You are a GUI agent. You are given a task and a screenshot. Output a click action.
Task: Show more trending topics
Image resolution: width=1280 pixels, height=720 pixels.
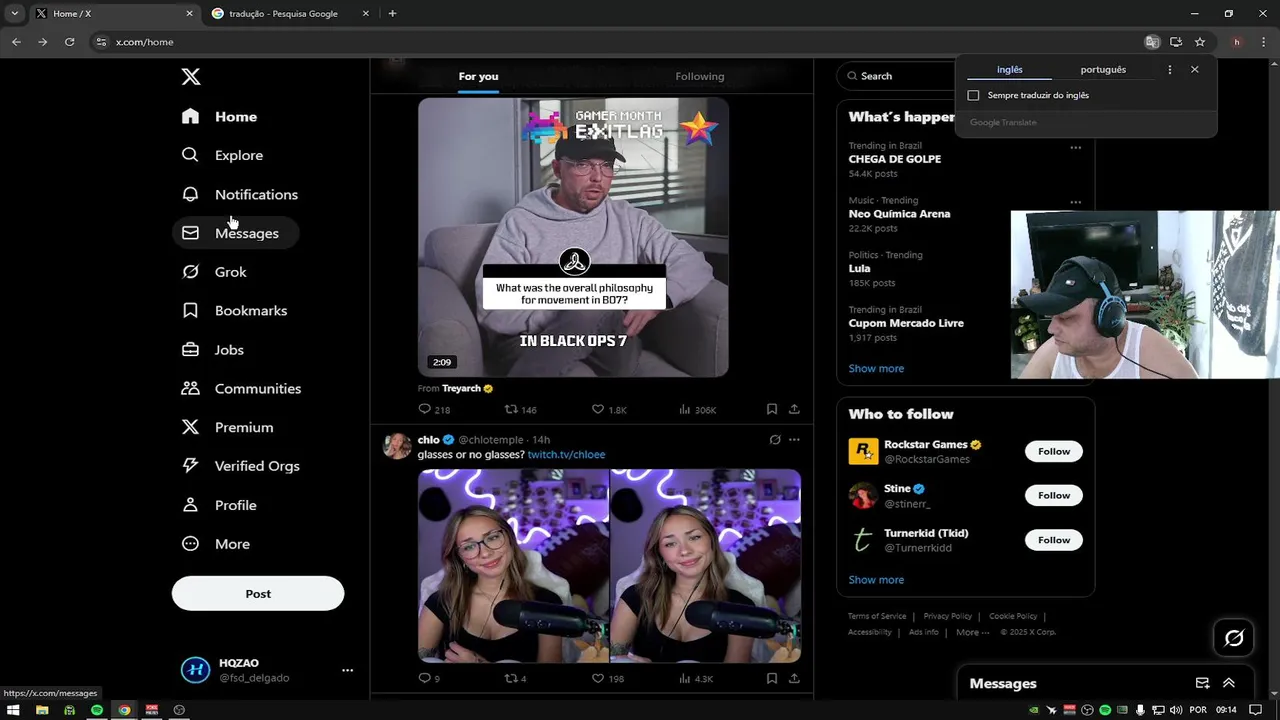tap(876, 368)
